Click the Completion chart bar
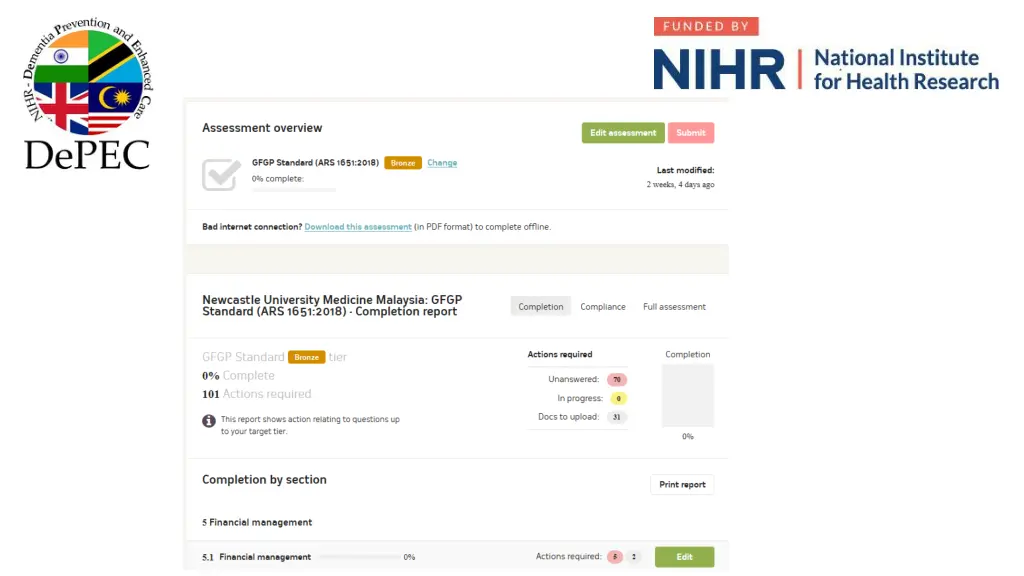 click(x=688, y=396)
